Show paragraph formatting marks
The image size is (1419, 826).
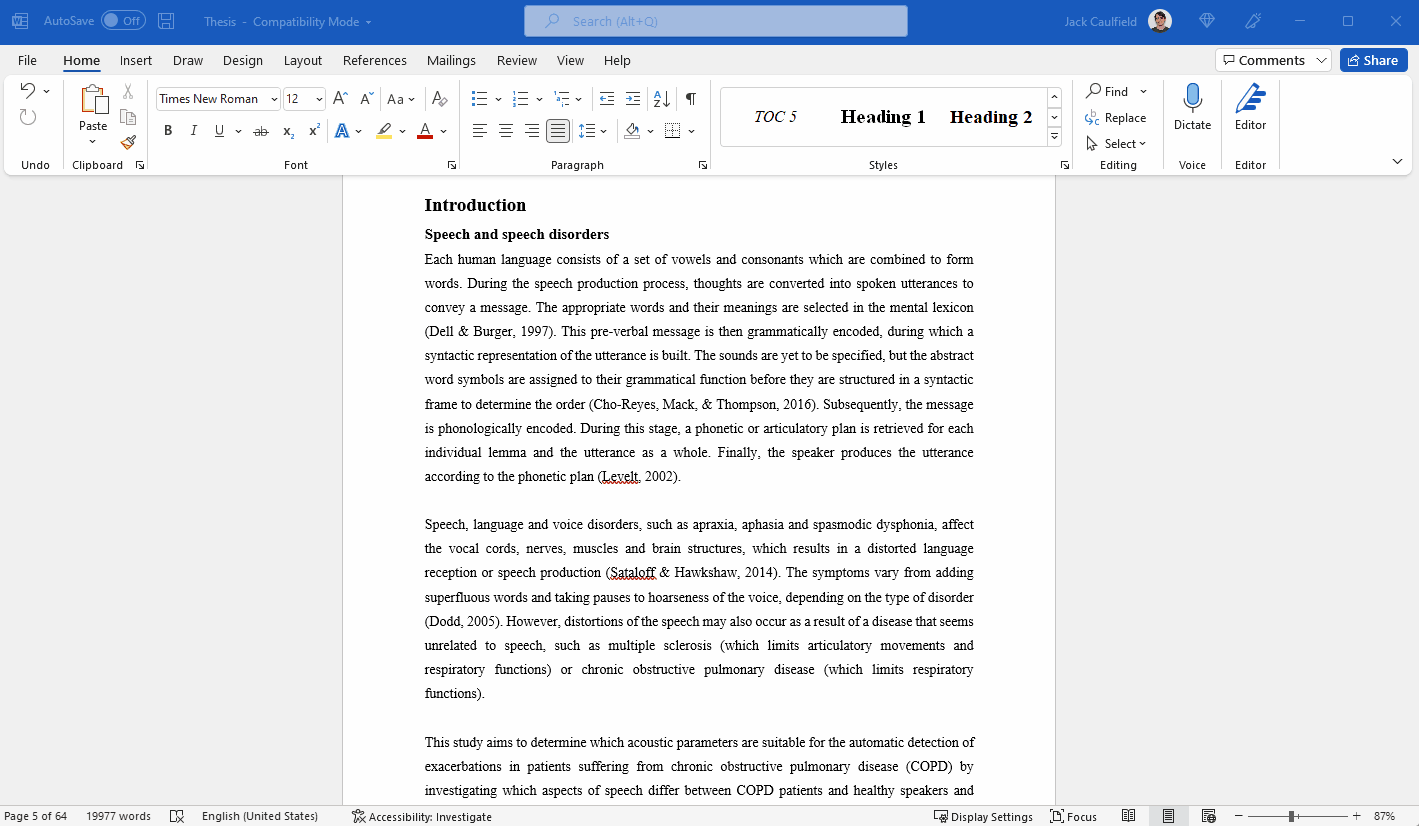(x=690, y=98)
